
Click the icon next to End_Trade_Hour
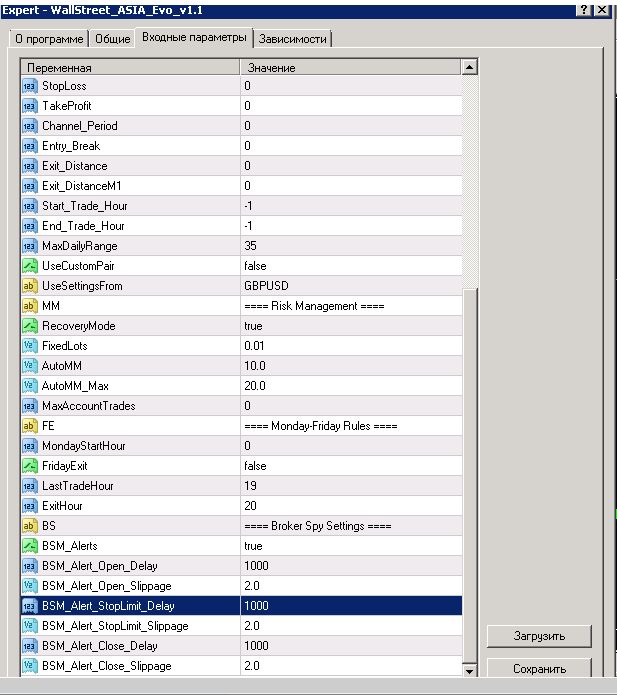30,226
